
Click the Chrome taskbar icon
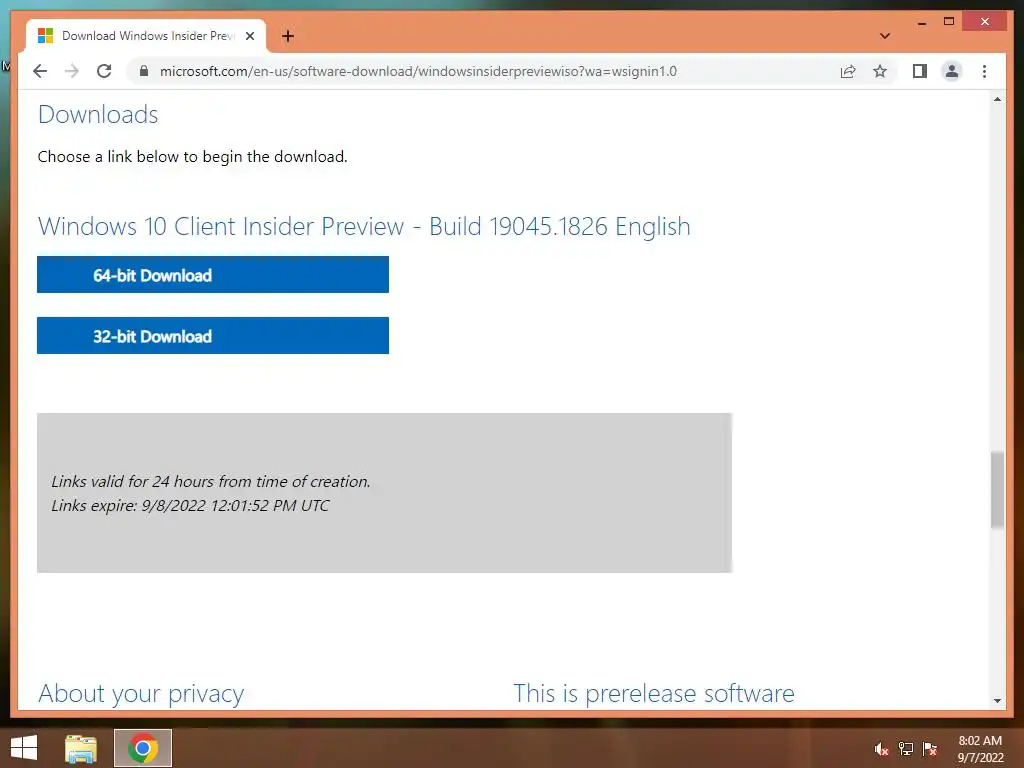tap(143, 748)
